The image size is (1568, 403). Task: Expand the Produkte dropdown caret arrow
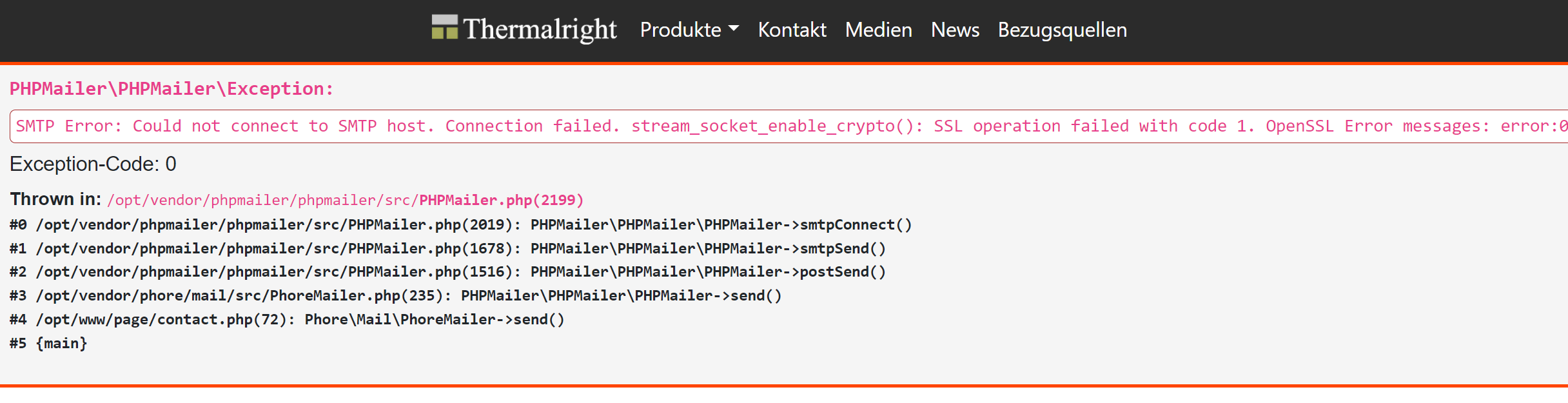coord(733,29)
